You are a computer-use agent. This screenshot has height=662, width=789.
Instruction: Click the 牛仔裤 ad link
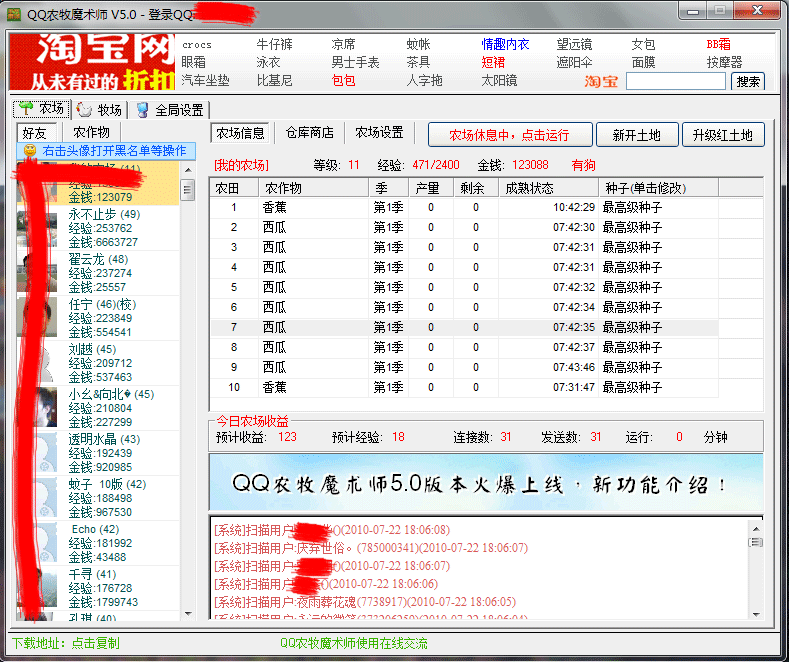[274, 44]
